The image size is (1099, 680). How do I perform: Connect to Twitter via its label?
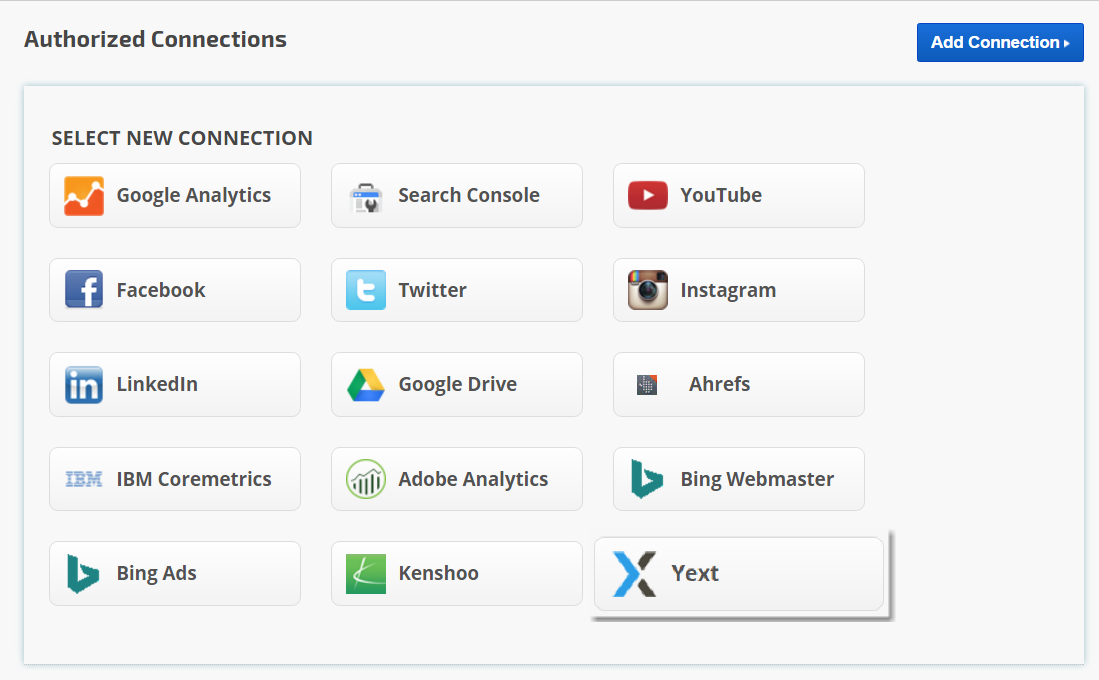pyautogui.click(x=432, y=290)
